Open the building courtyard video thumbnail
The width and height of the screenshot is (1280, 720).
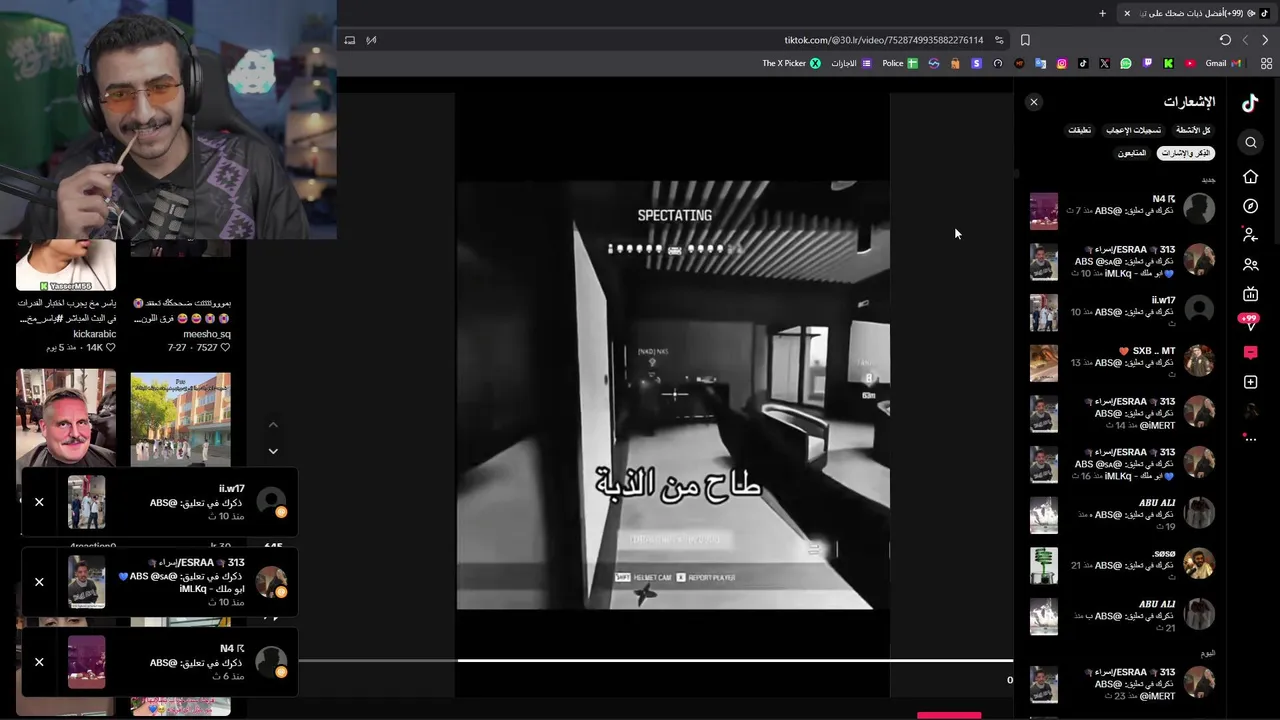pos(180,418)
